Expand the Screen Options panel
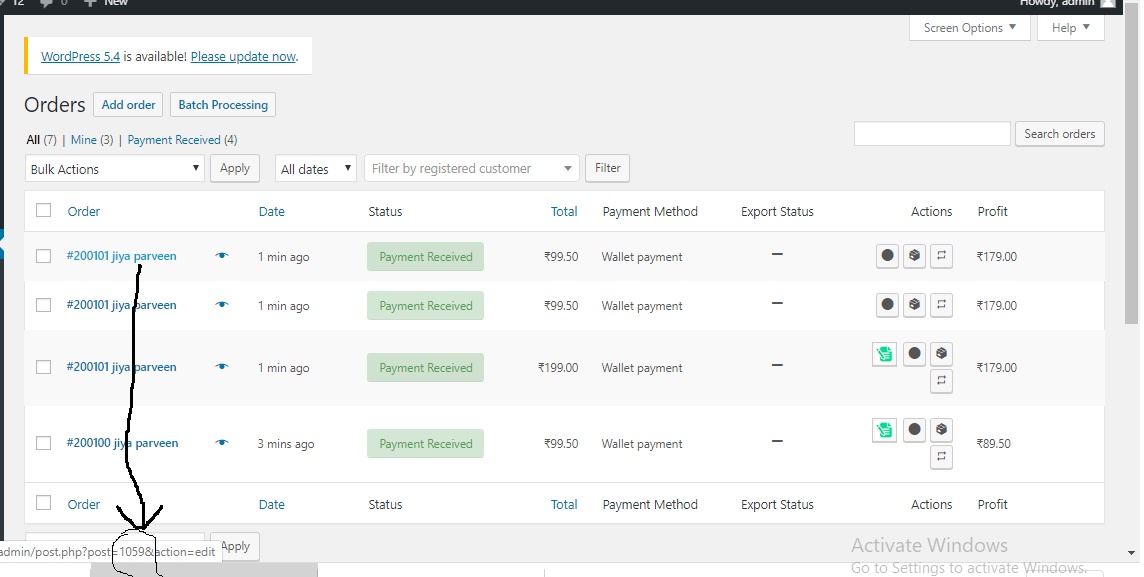Image resolution: width=1144 pixels, height=577 pixels. [970, 28]
